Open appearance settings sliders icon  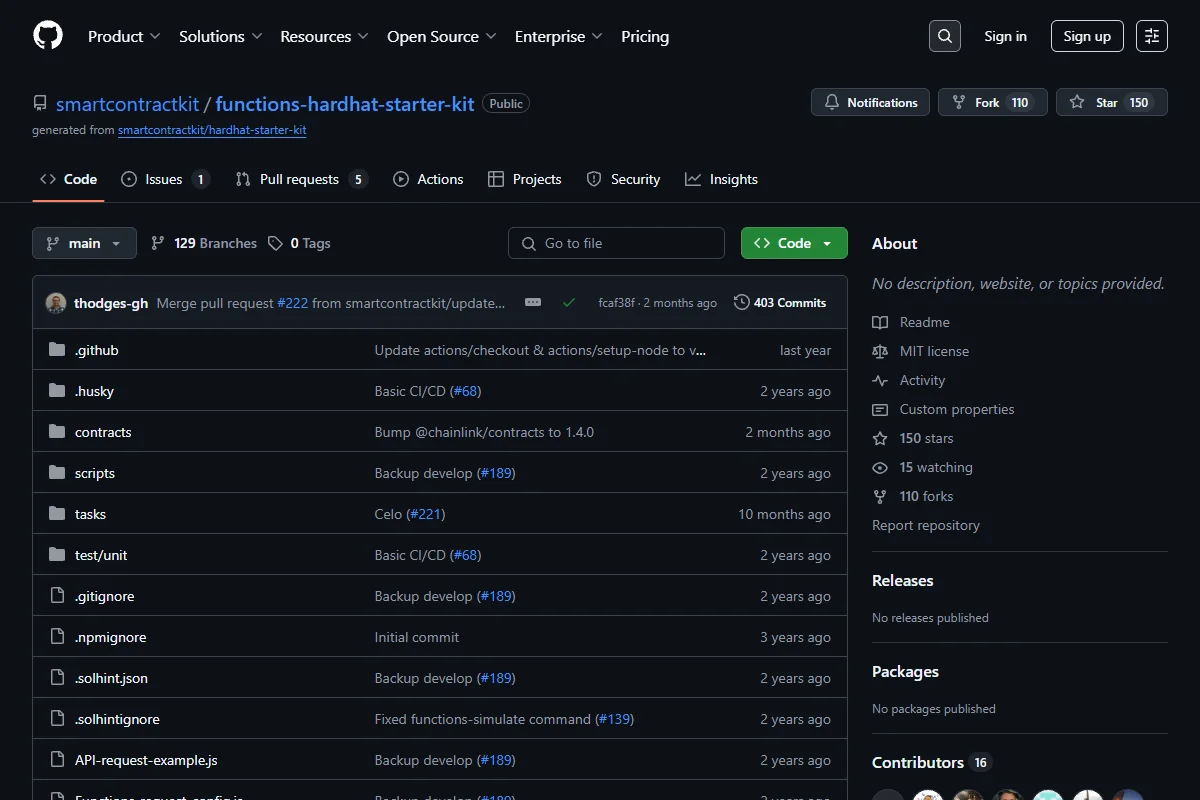(1152, 36)
